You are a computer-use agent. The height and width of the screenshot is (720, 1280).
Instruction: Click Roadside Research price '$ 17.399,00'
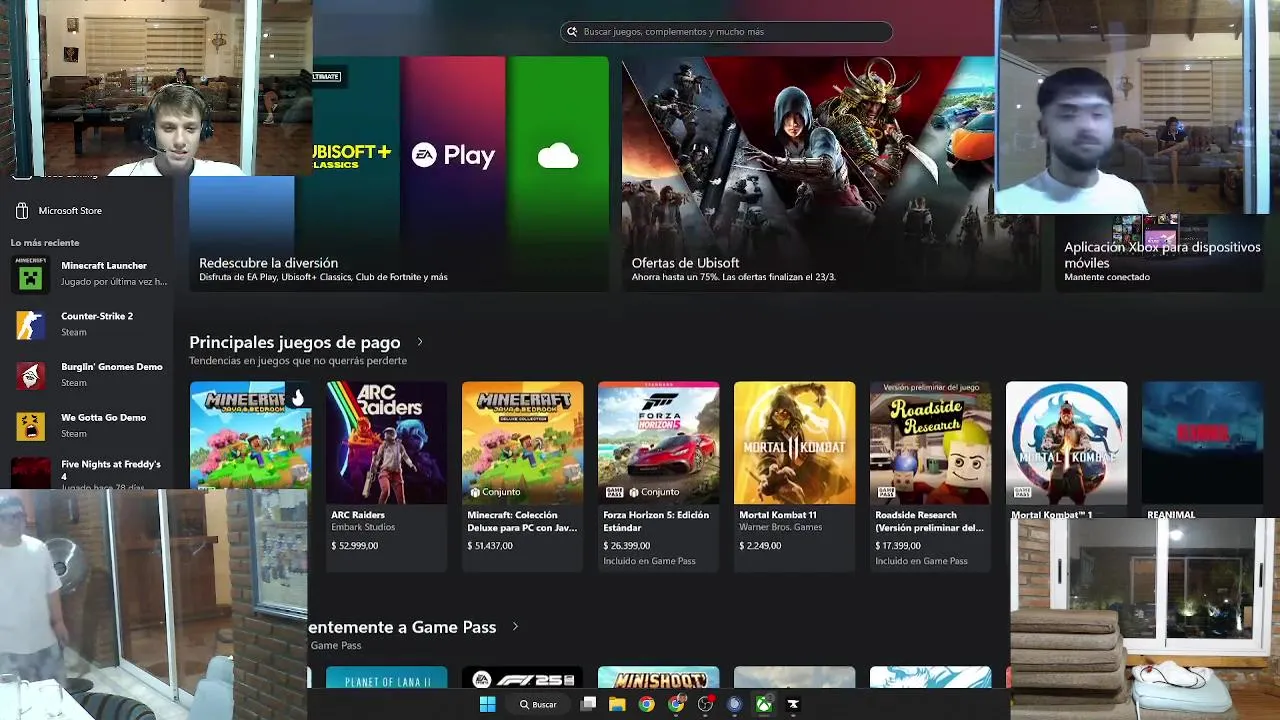point(898,546)
